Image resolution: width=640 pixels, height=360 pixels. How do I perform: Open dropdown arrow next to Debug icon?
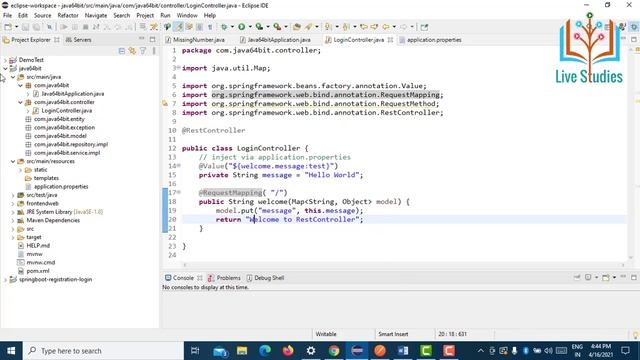click(x=232, y=27)
